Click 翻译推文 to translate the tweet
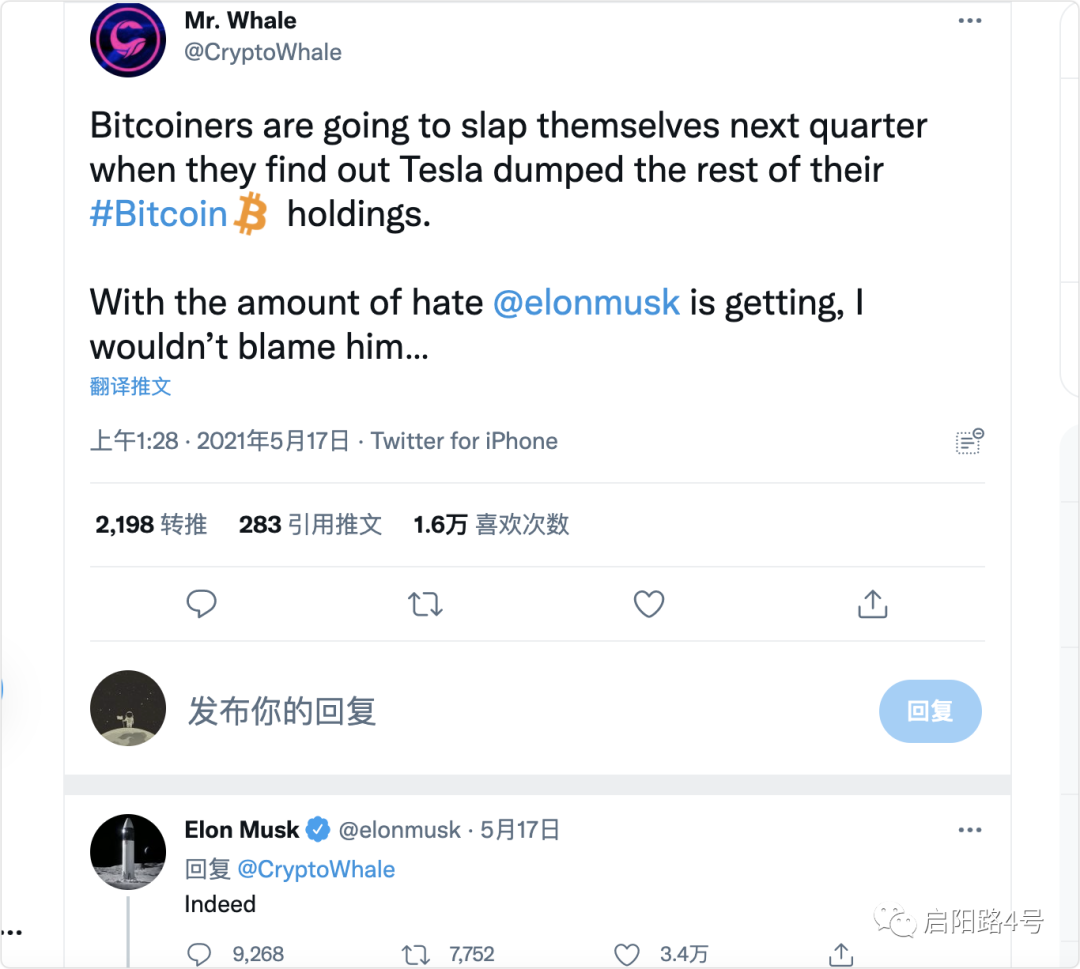Image resolution: width=1080 pixels, height=969 pixels. click(x=130, y=386)
